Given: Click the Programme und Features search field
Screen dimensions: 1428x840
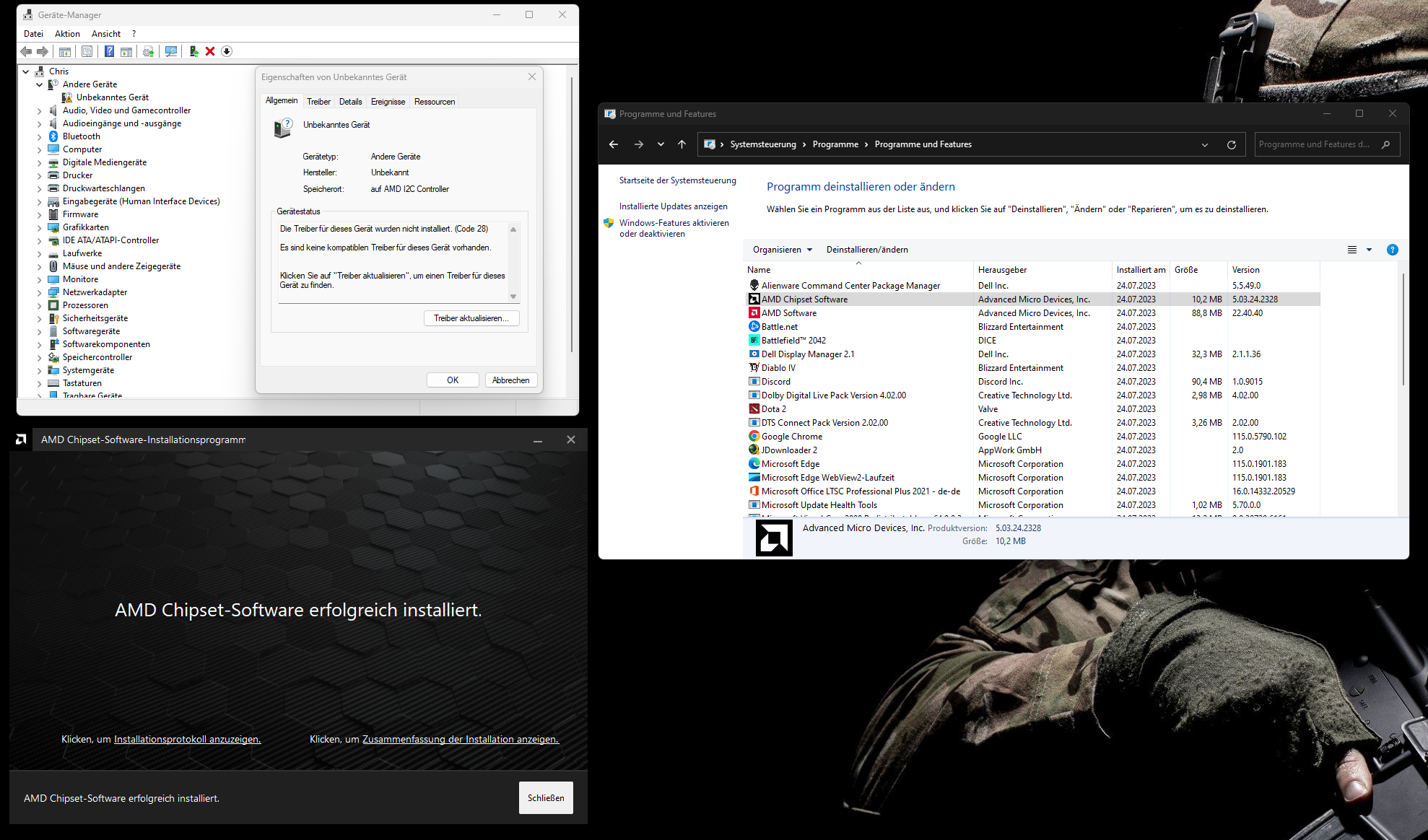Looking at the screenshot, I should pos(1315,144).
